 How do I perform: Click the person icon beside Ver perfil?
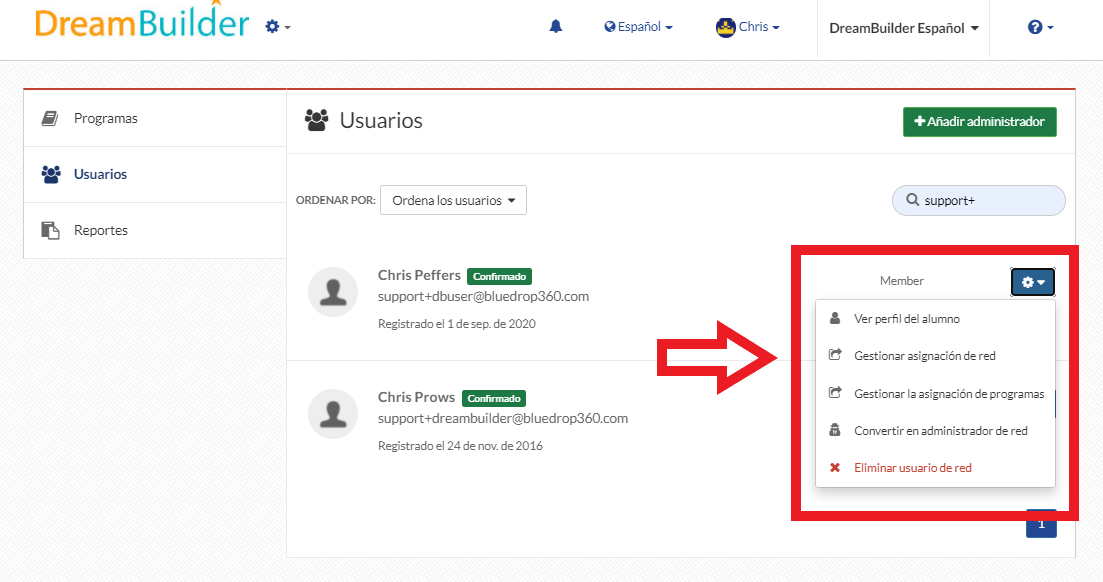click(835, 318)
